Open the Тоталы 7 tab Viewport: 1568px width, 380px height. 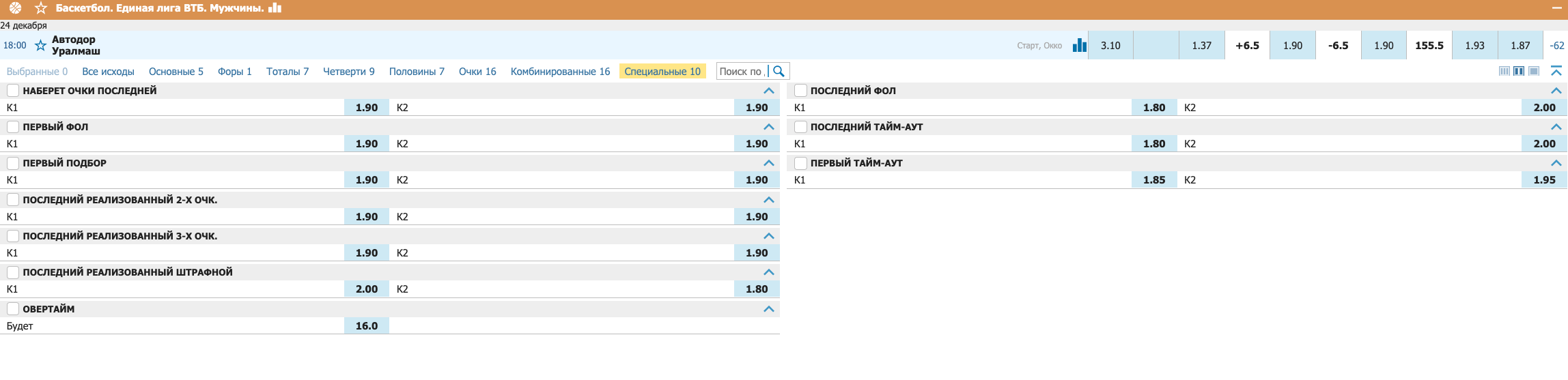(287, 72)
